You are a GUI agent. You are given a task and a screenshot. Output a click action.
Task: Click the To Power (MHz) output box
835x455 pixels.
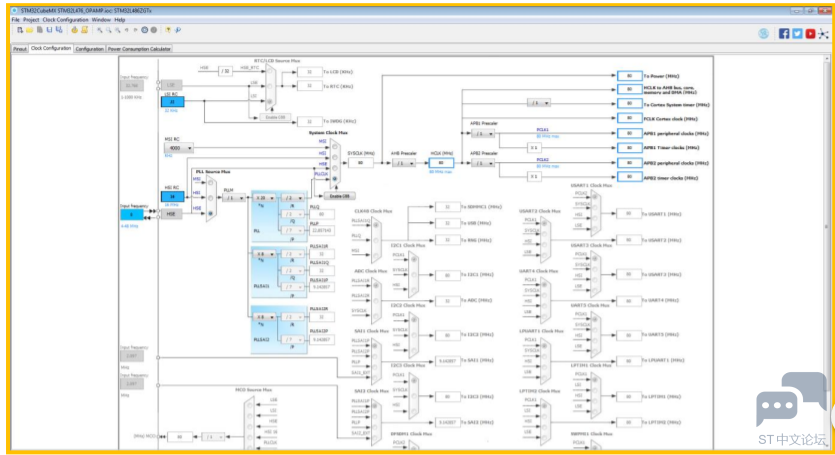[x=629, y=76]
